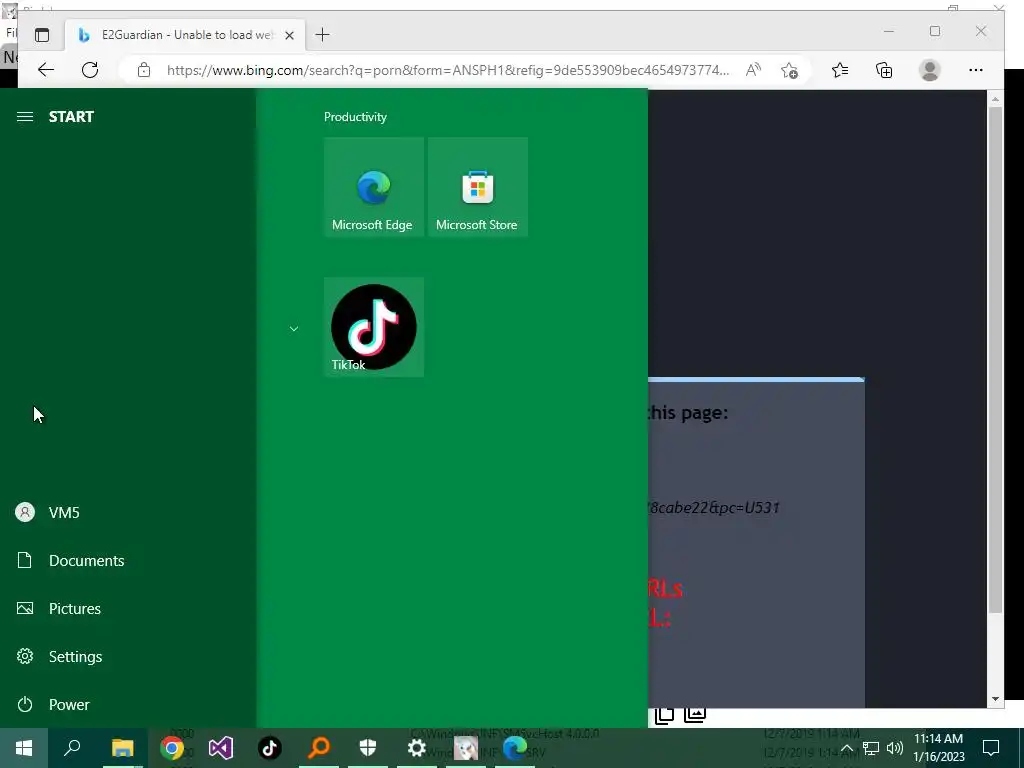The height and width of the screenshot is (768, 1024).
Task: Open Edge tab actions menu
Action: pos(42,35)
